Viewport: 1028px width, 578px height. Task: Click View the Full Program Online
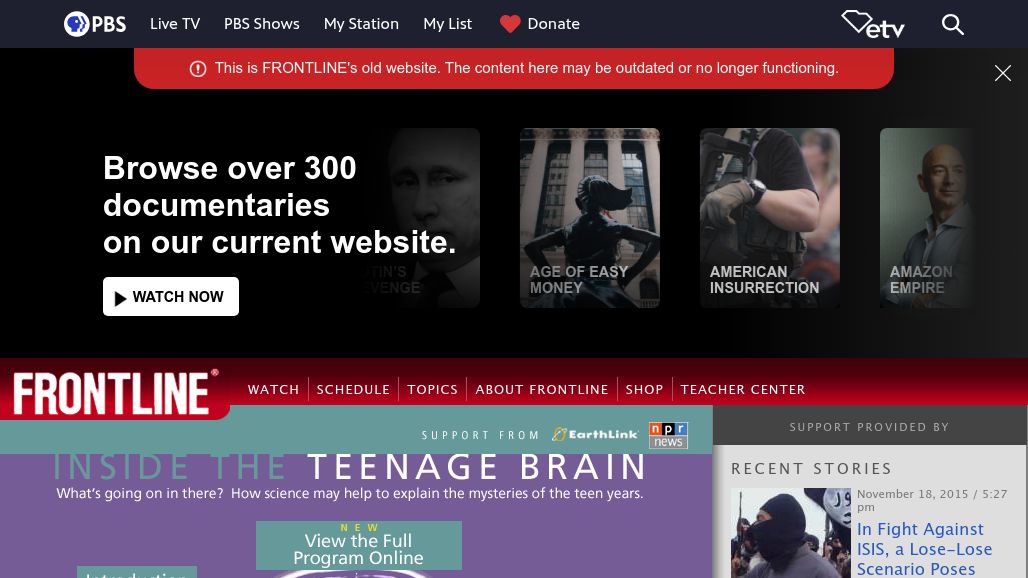click(x=359, y=545)
